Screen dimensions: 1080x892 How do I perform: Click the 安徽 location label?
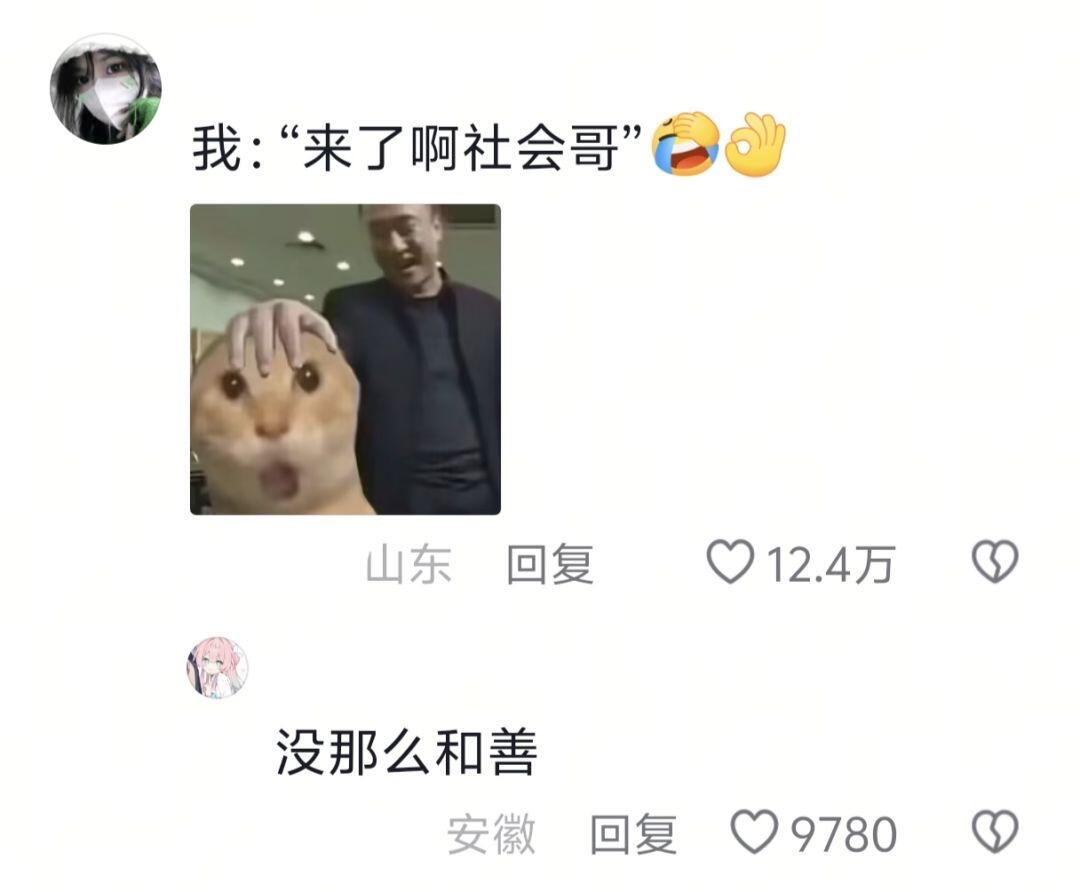tap(491, 834)
